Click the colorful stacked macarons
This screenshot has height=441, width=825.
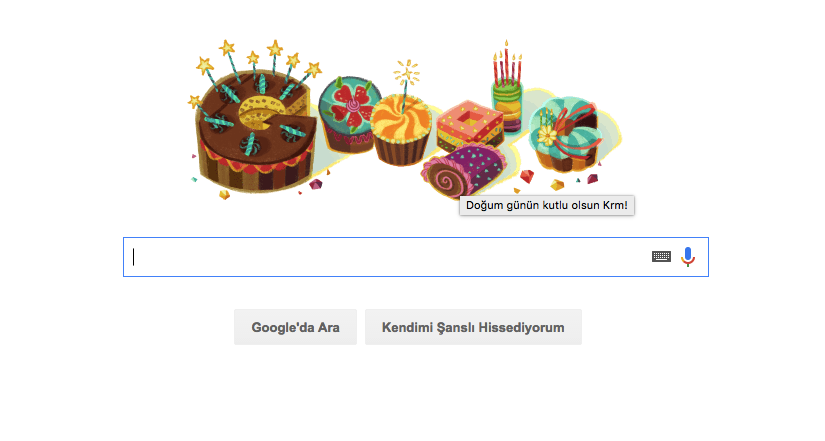click(x=507, y=108)
